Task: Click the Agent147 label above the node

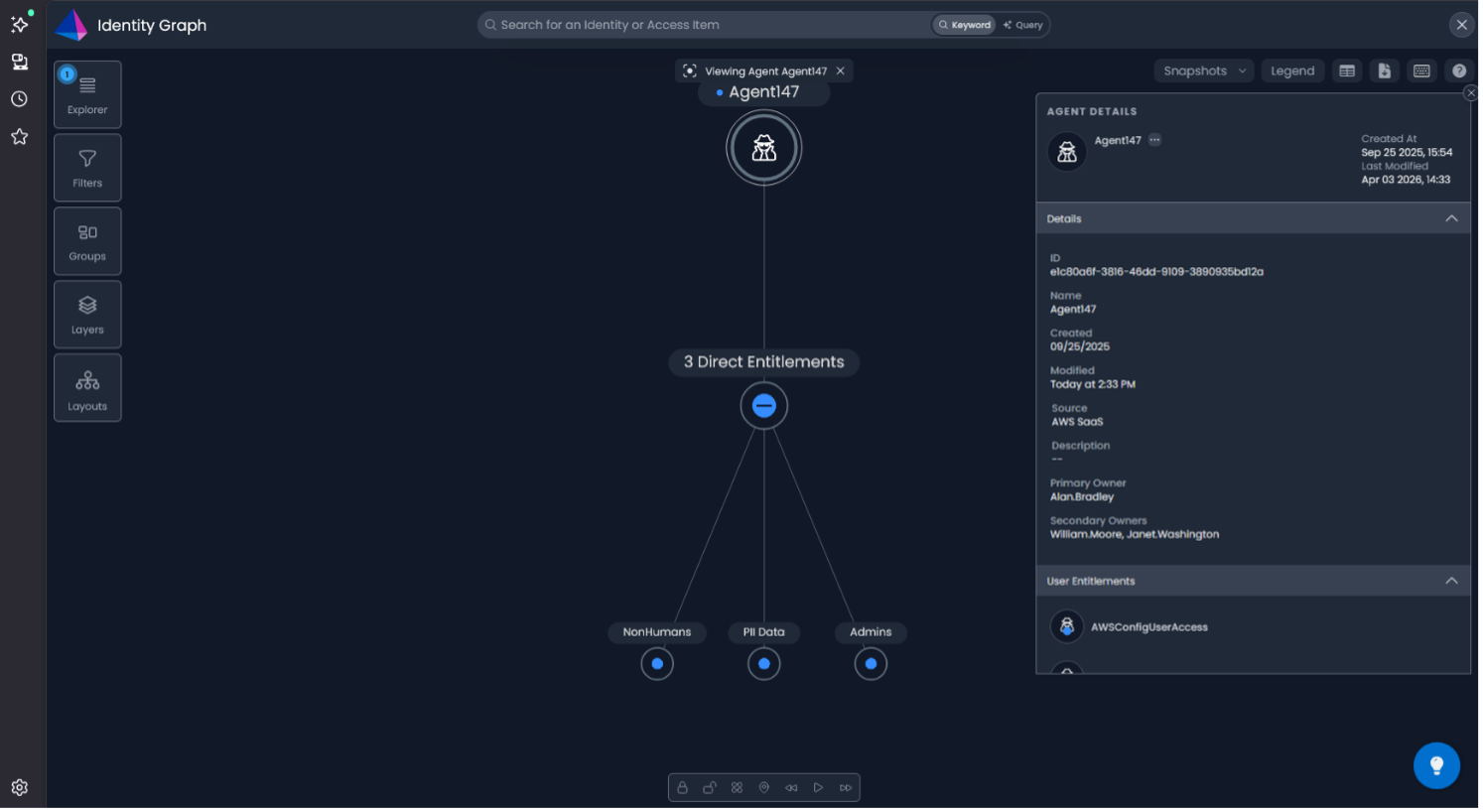Action: 764,92
